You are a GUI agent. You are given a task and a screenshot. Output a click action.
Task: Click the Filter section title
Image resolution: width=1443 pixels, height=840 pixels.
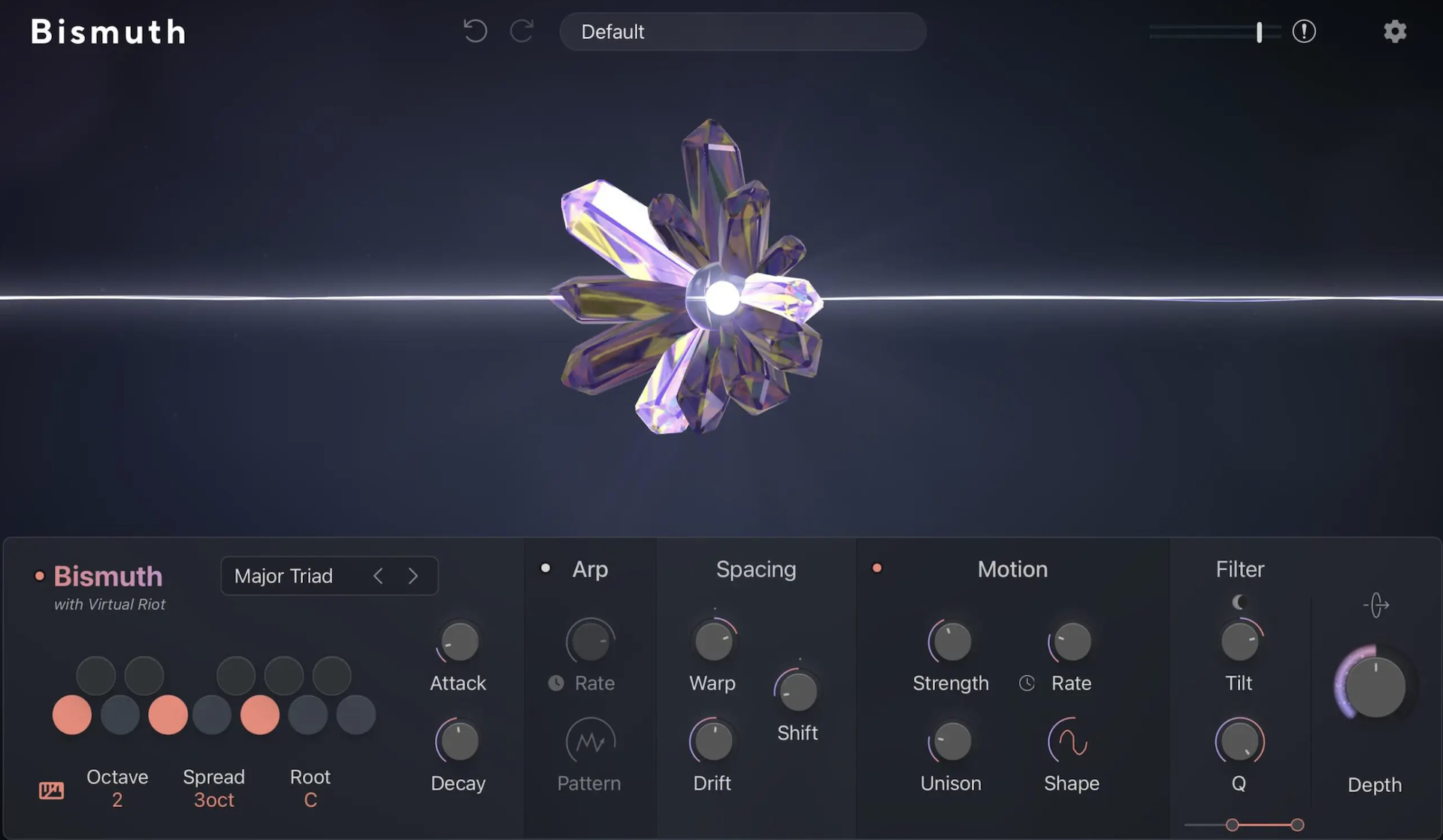[x=1240, y=570]
